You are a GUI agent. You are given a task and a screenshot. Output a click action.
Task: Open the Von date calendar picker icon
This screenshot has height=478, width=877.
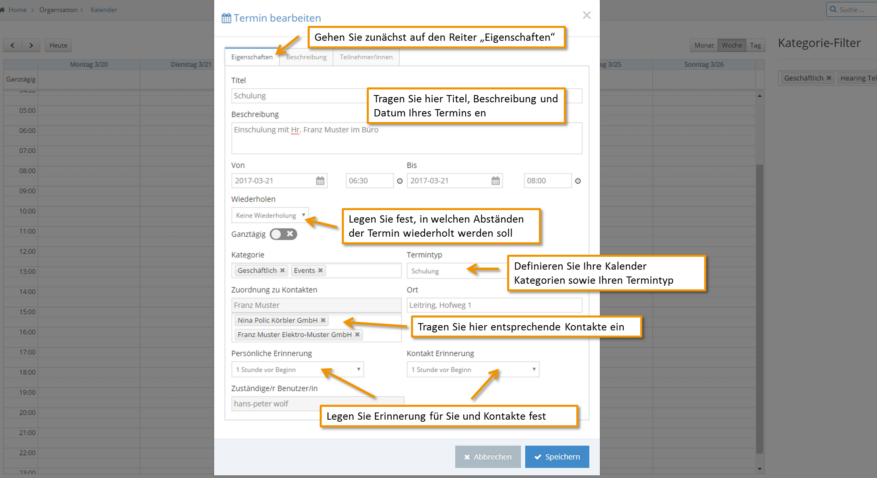click(320, 181)
